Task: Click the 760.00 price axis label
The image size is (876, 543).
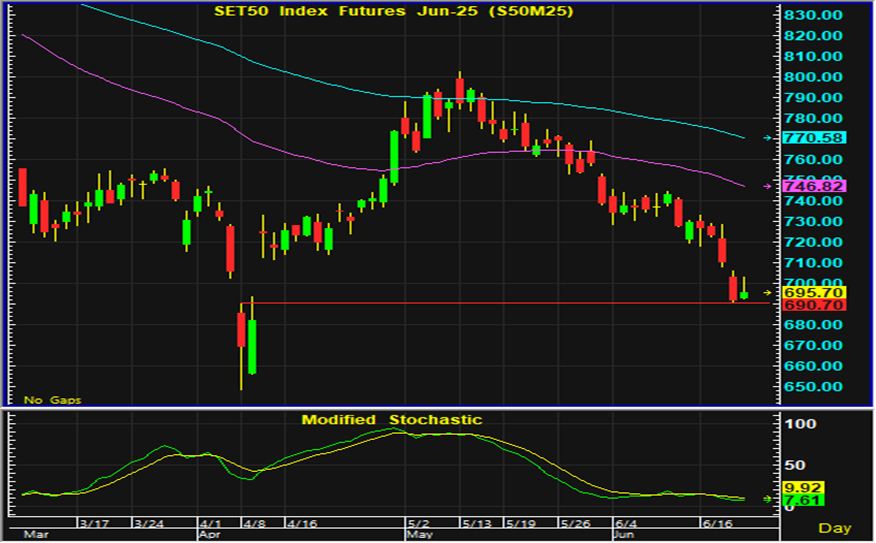Action: tap(813, 160)
